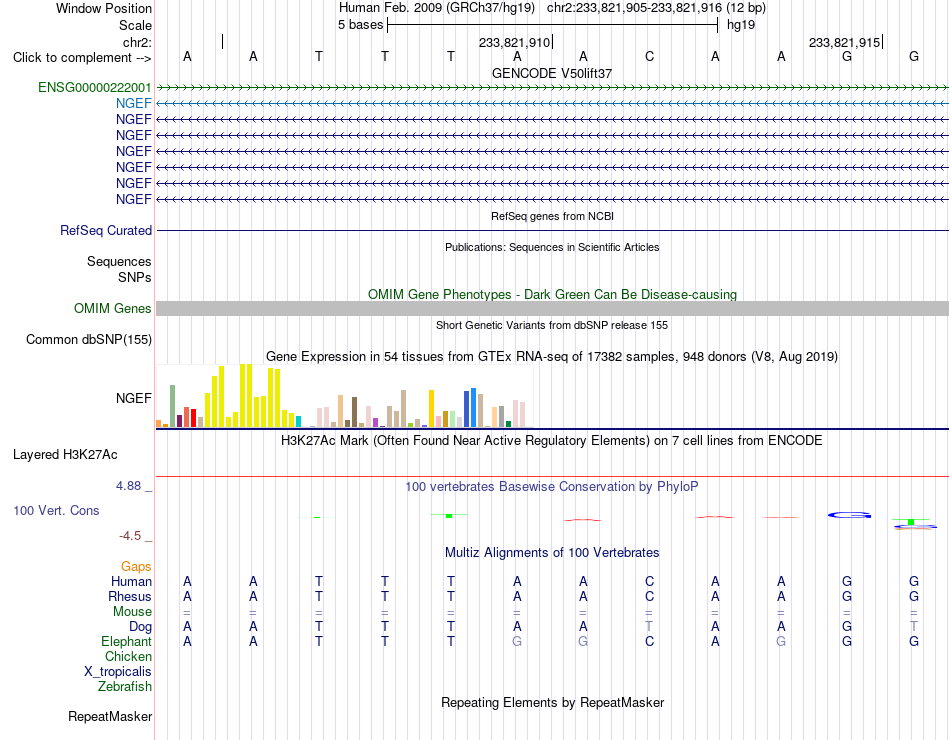Click the cyan bar in GTEx chart

point(299,421)
